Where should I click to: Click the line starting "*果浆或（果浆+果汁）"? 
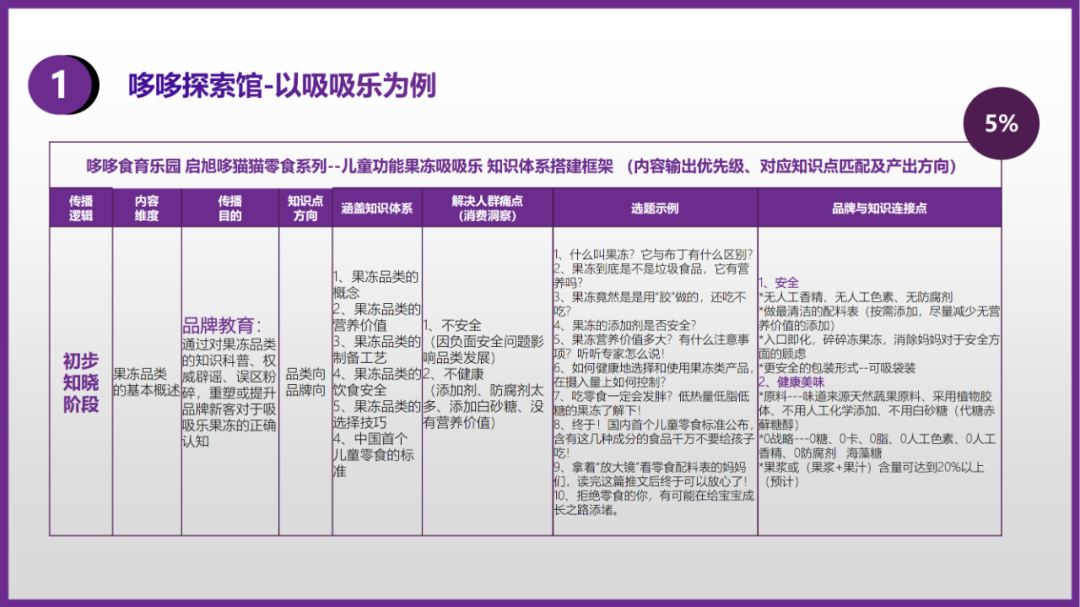pos(872,474)
